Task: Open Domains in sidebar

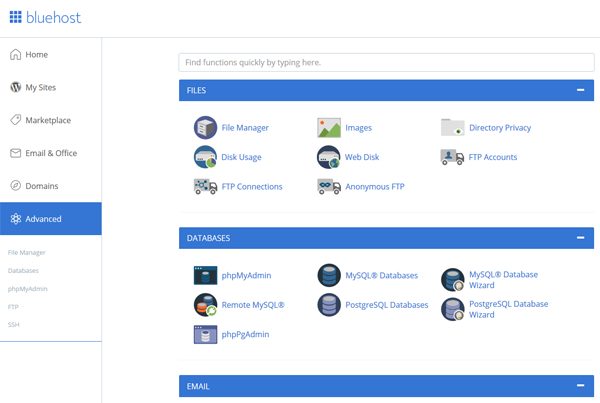Action: [51, 186]
